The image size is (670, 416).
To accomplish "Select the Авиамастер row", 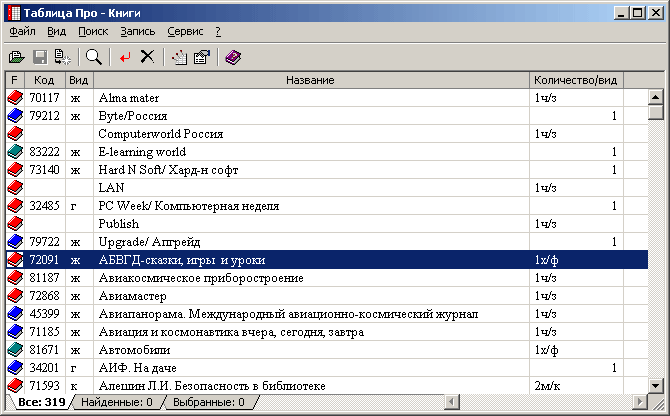I will pos(327,296).
